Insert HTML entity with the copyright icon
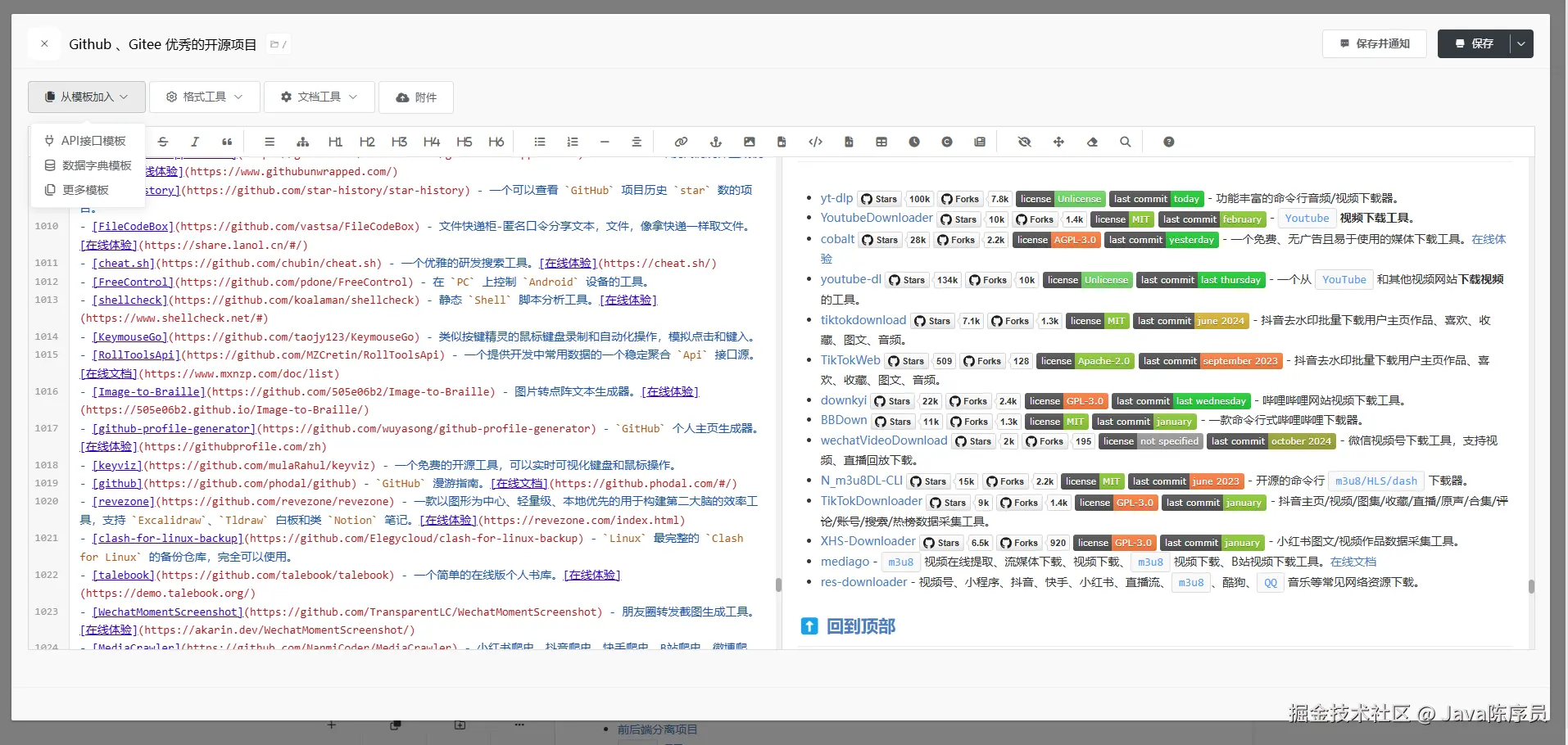Screen dimensions: 1568x745 947,142
